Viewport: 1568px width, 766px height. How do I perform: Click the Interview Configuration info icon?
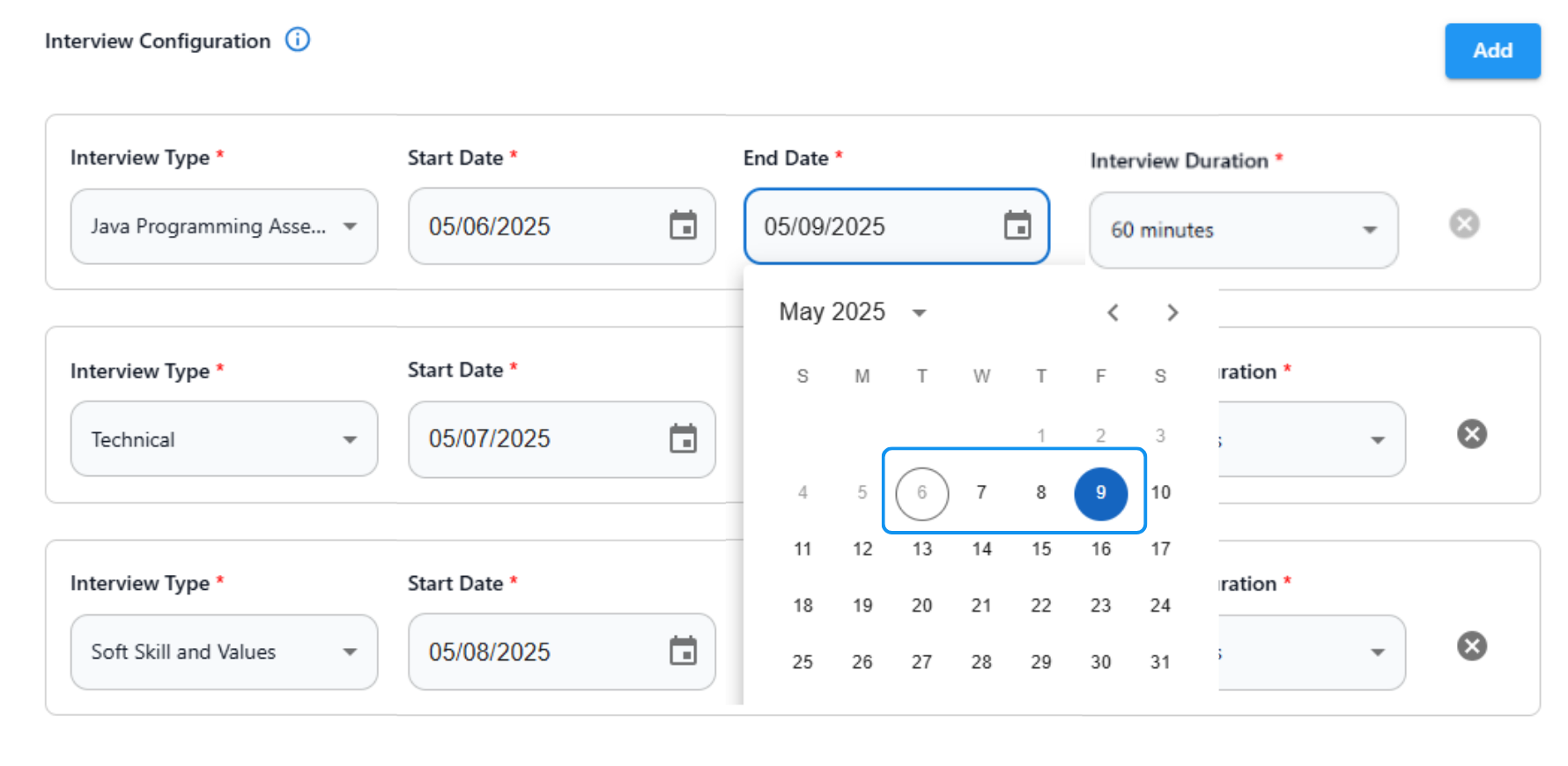coord(298,40)
